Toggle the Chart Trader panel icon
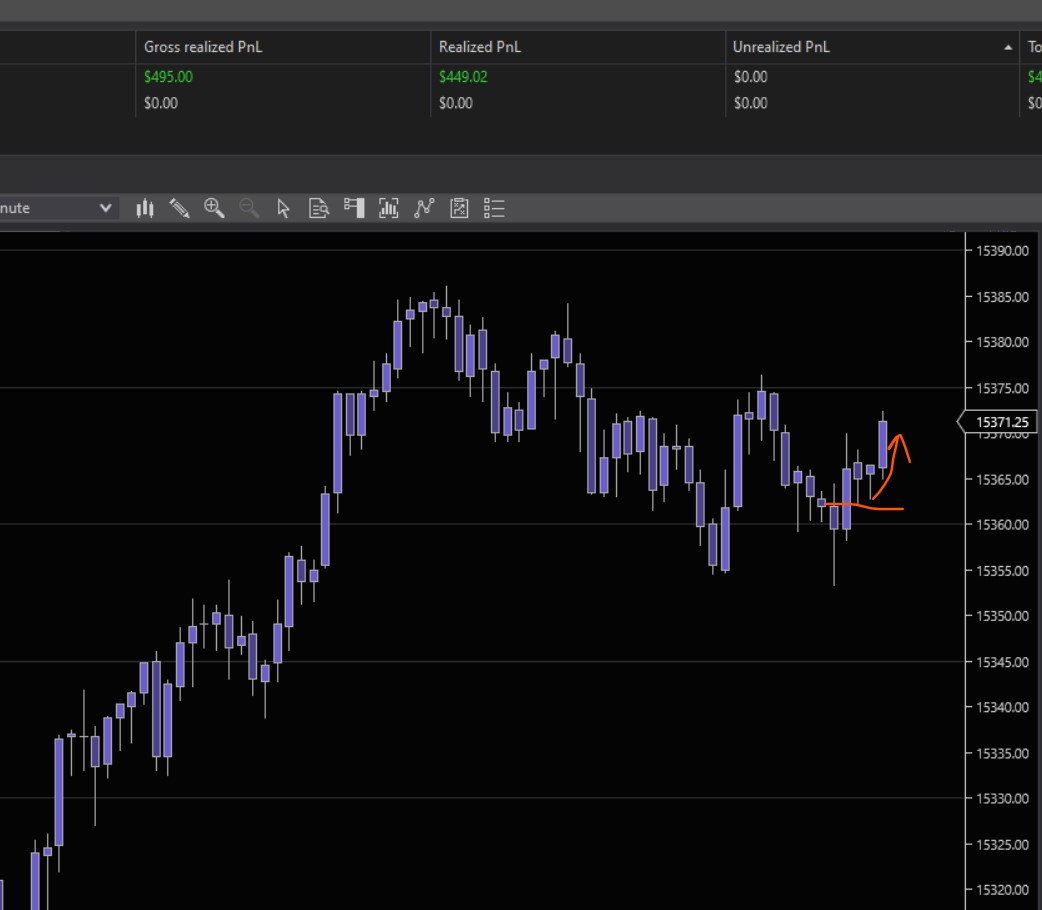The width and height of the screenshot is (1042, 910). (354, 207)
